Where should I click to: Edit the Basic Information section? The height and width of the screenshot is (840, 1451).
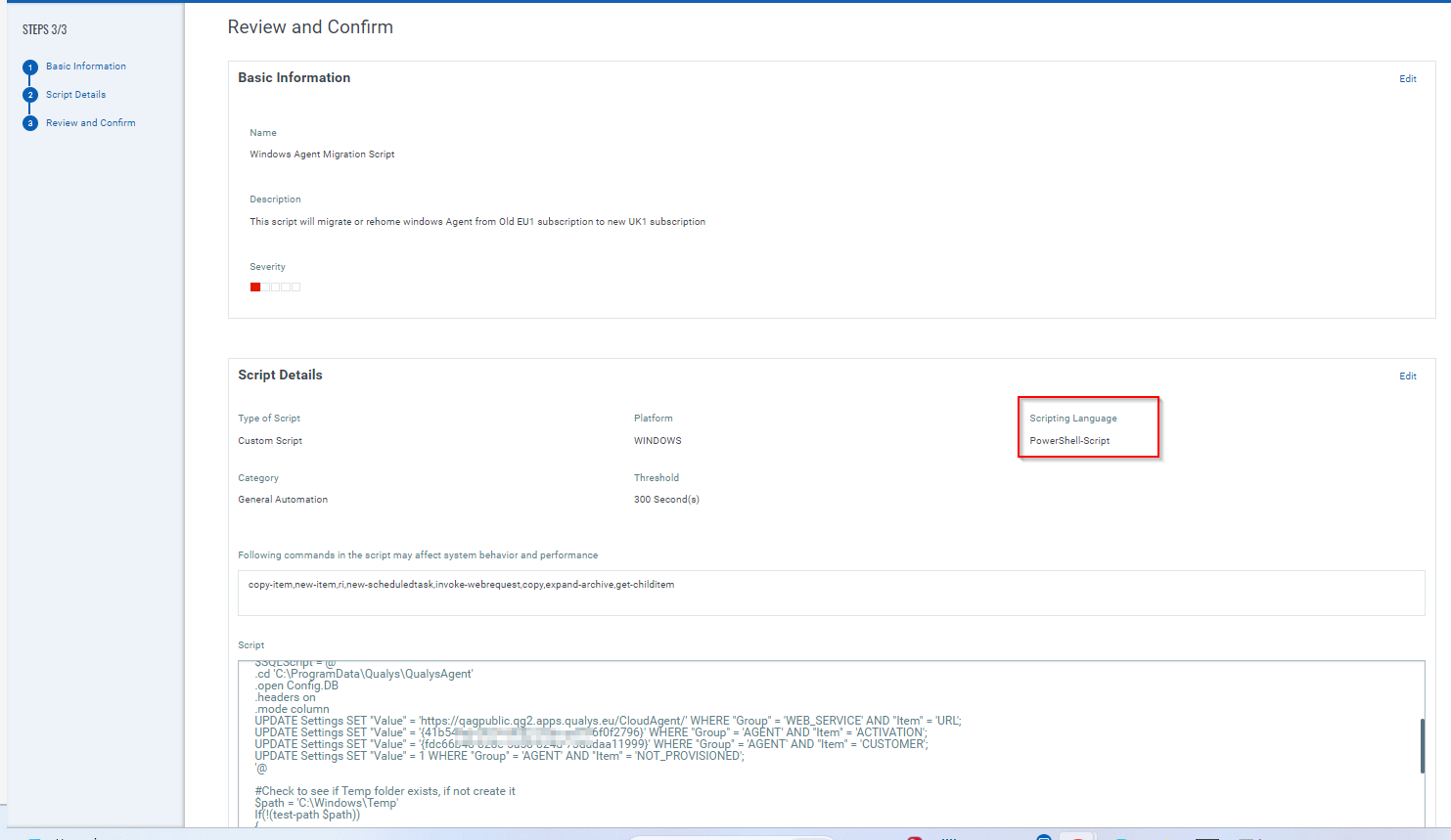(1407, 79)
